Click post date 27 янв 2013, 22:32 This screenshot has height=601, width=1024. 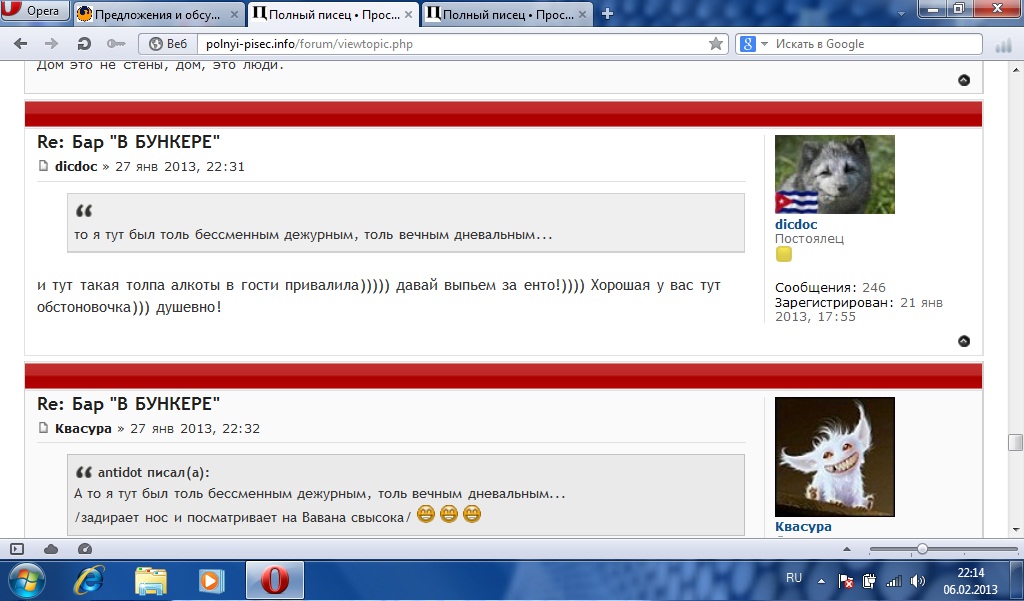[x=195, y=429]
